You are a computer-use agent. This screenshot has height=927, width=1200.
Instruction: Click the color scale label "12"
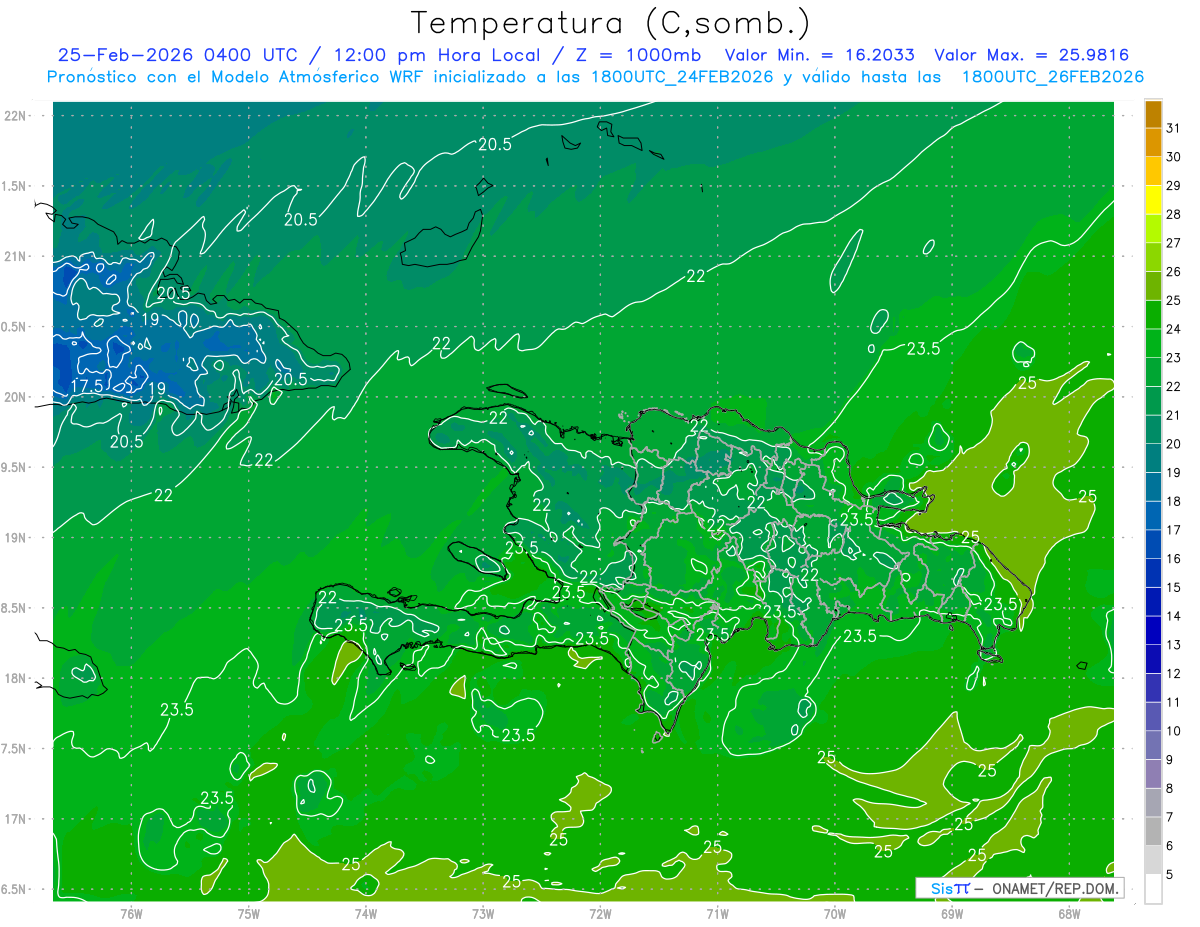coord(1174,674)
